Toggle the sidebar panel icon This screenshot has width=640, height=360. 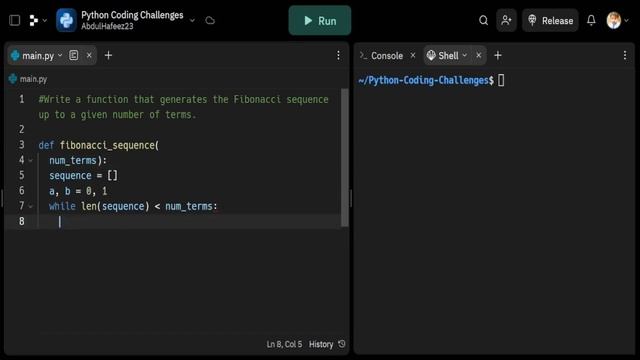coord(15,20)
